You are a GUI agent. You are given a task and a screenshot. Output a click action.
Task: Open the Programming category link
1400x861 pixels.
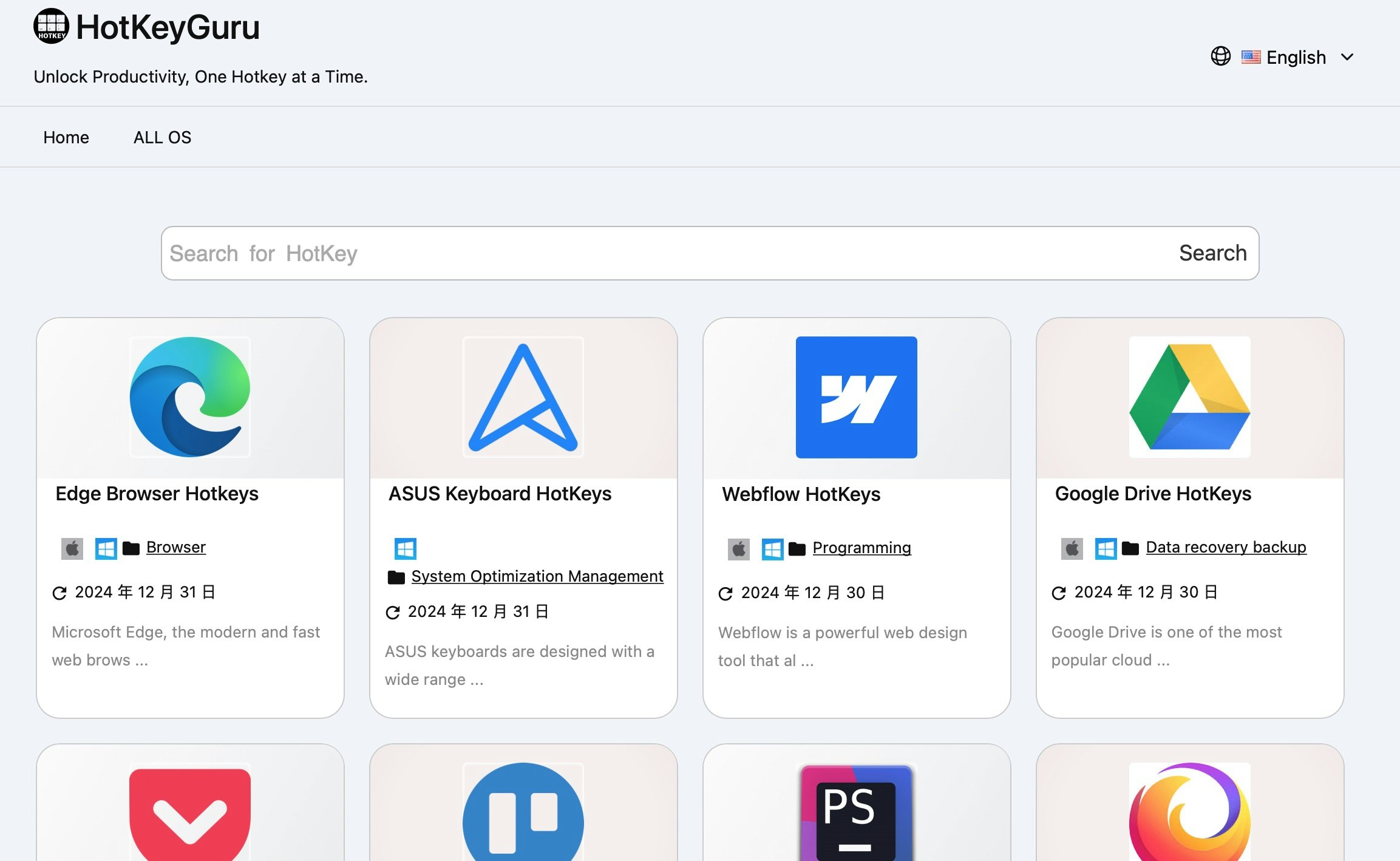tap(862, 548)
